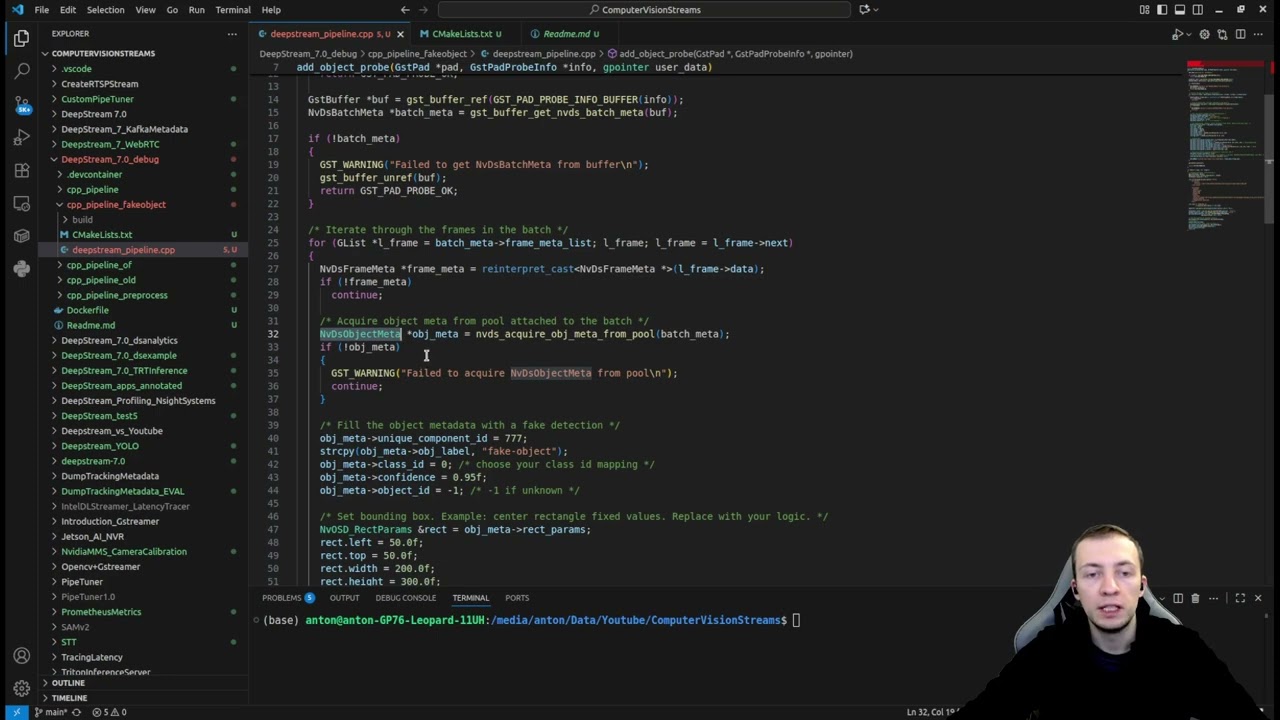The height and width of the screenshot is (720, 1280).
Task: Kill terminal with trash icon
Action: point(1195,598)
